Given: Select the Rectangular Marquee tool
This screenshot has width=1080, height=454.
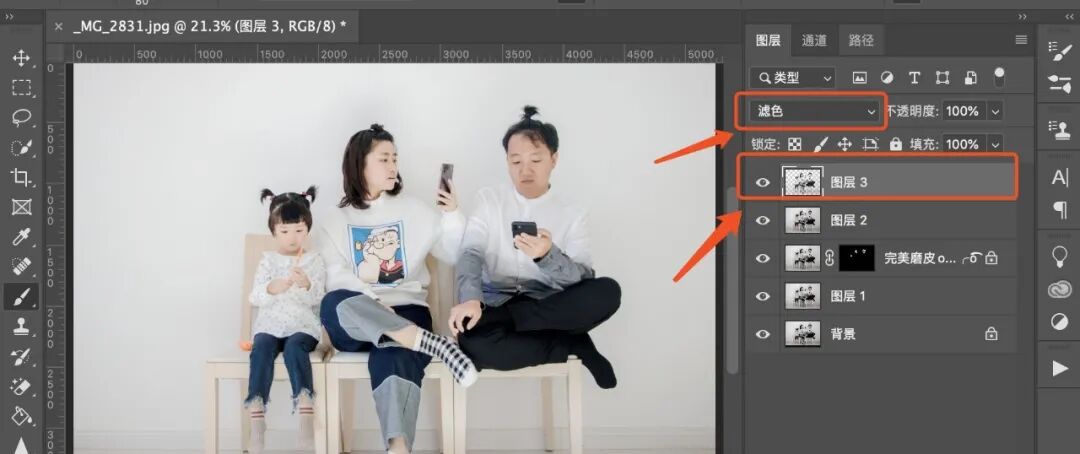Looking at the screenshot, I should coord(21,87).
